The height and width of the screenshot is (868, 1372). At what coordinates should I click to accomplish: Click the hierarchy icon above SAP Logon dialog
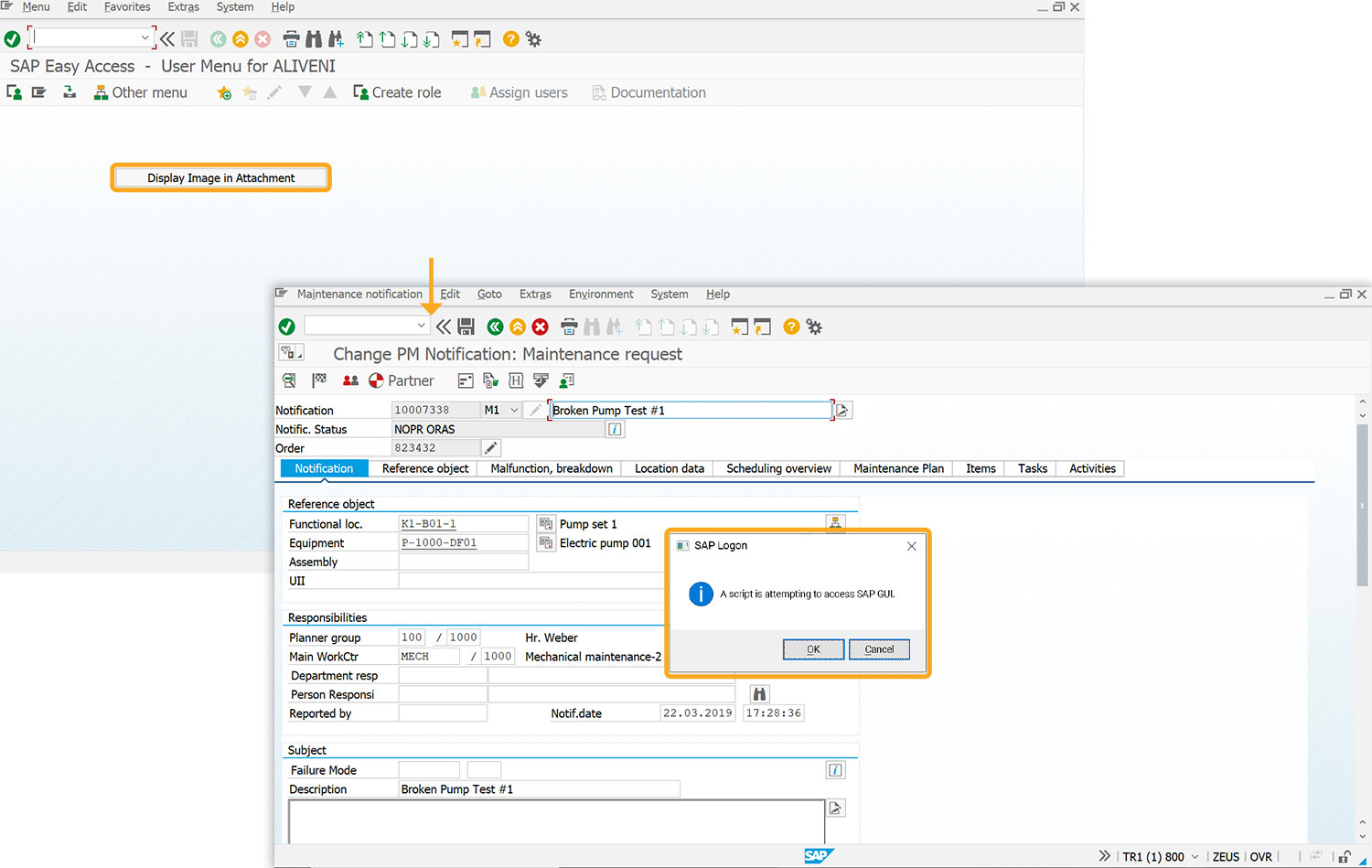tap(835, 522)
